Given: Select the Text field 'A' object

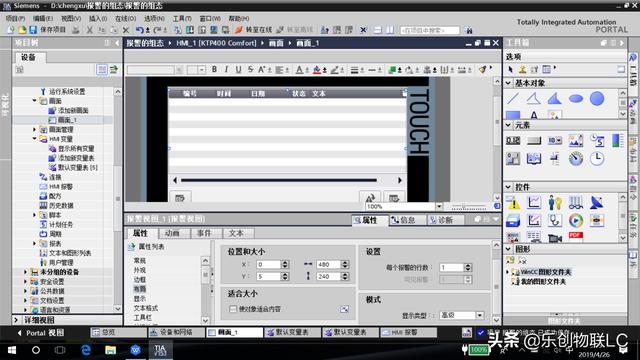Looking at the screenshot, I should (x=533, y=115).
